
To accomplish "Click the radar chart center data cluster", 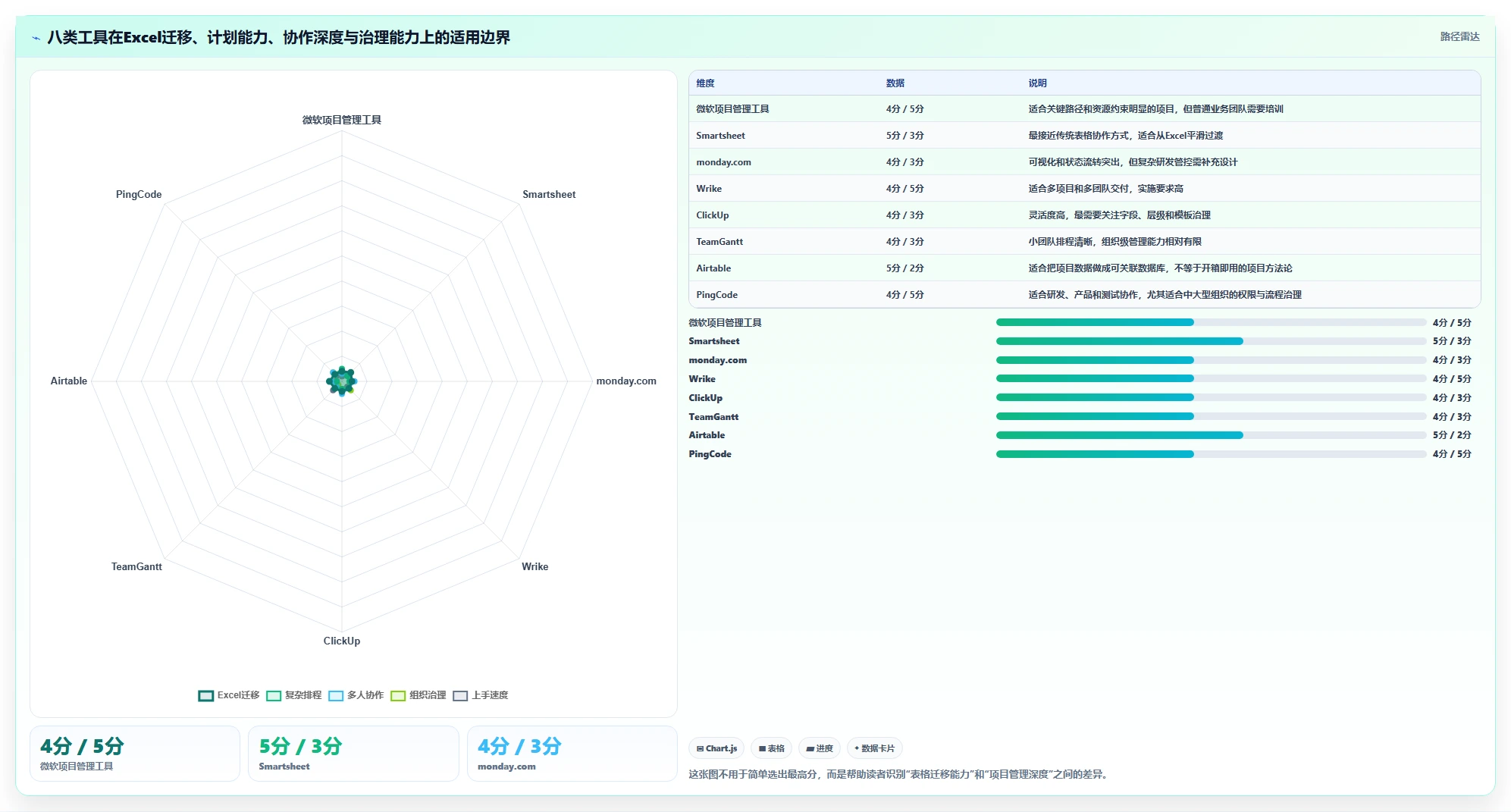I will point(342,381).
